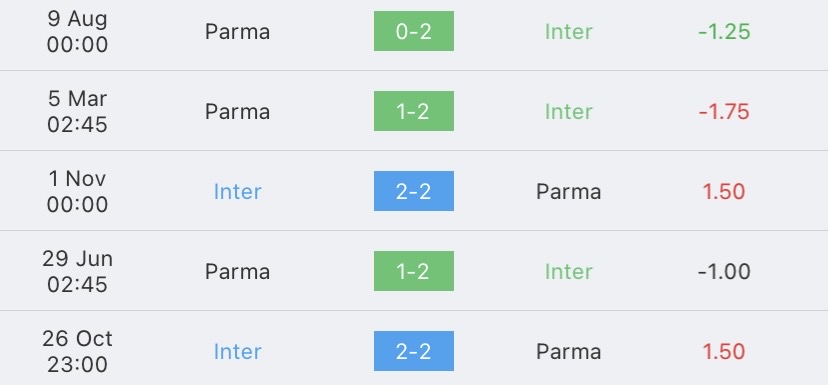Select away team Parma in 1 Nov match
Viewport: 828px width, 385px height.
569,192
